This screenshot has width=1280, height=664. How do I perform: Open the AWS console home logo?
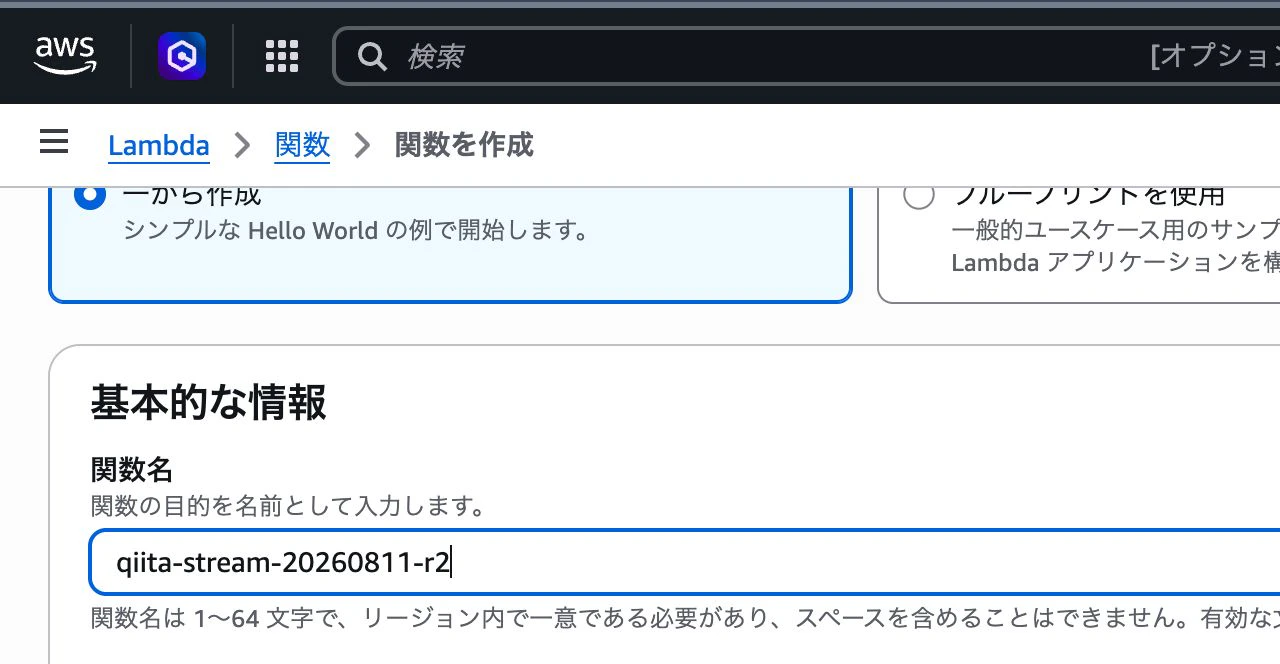[x=65, y=56]
